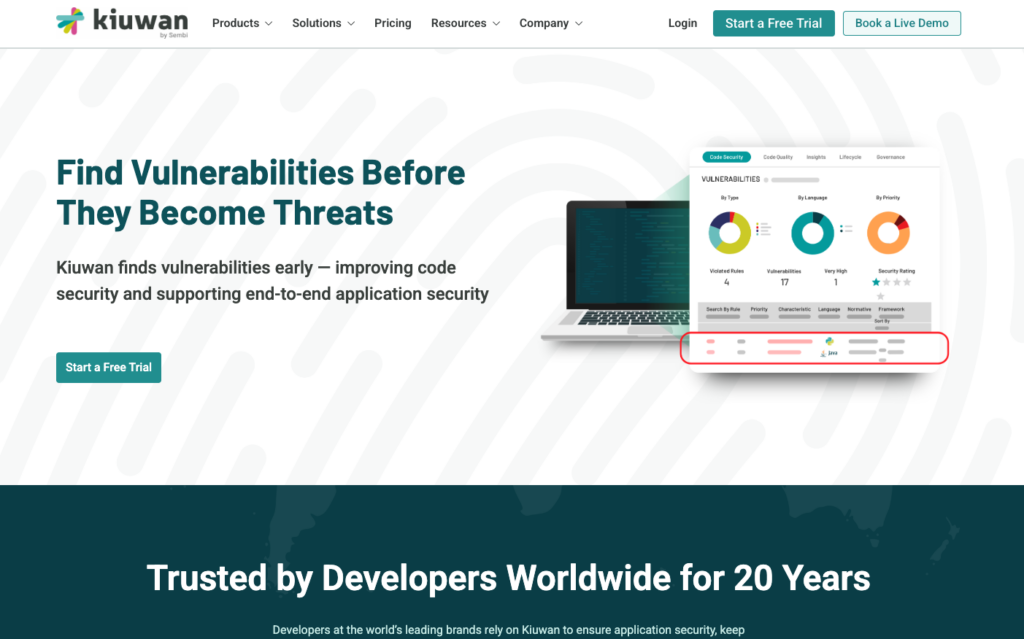
Task: Open the Company menu label
Action: click(544, 23)
